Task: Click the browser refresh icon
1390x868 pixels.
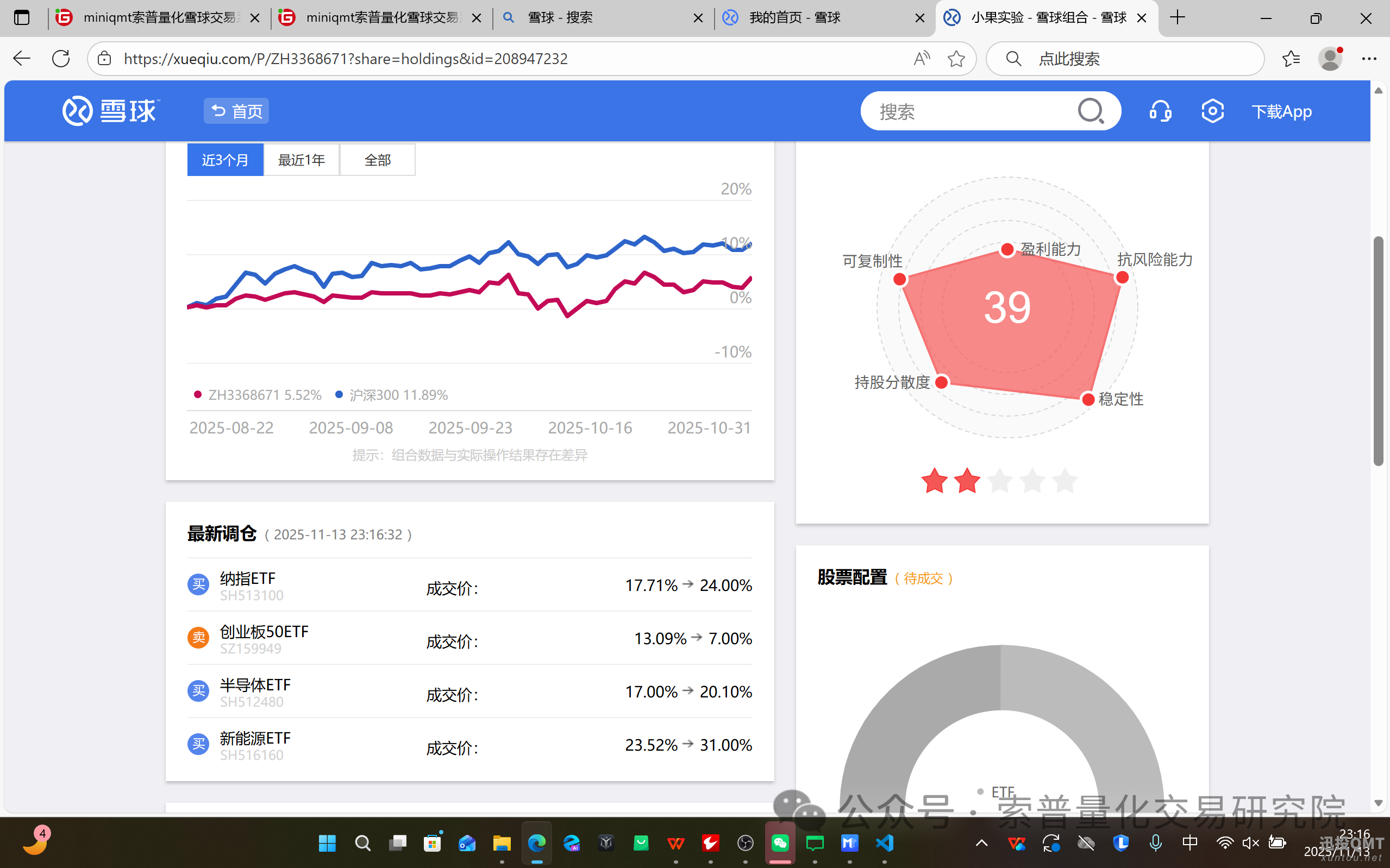Action: tap(61, 59)
